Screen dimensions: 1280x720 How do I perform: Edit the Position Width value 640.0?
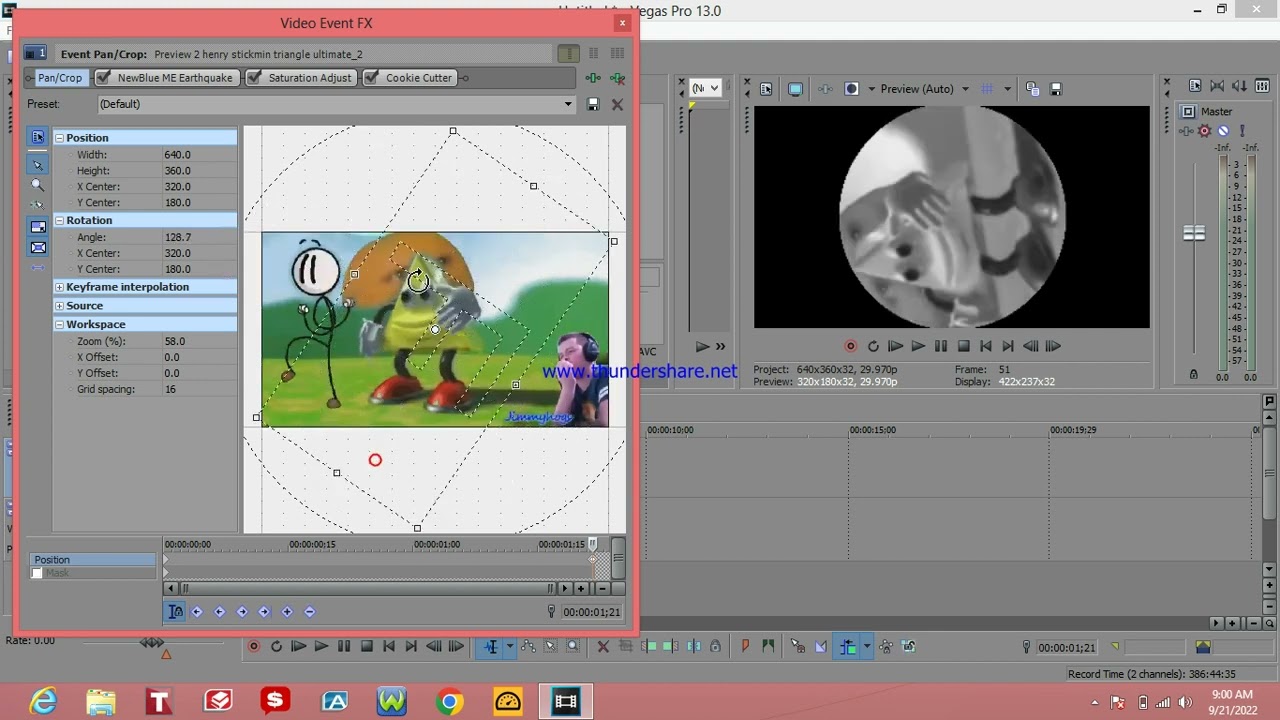click(199, 155)
